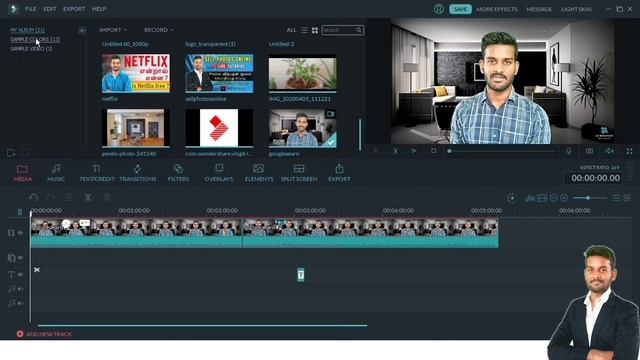Take a snapshot with the camera icon
This screenshot has width=640, height=360.
[589, 151]
